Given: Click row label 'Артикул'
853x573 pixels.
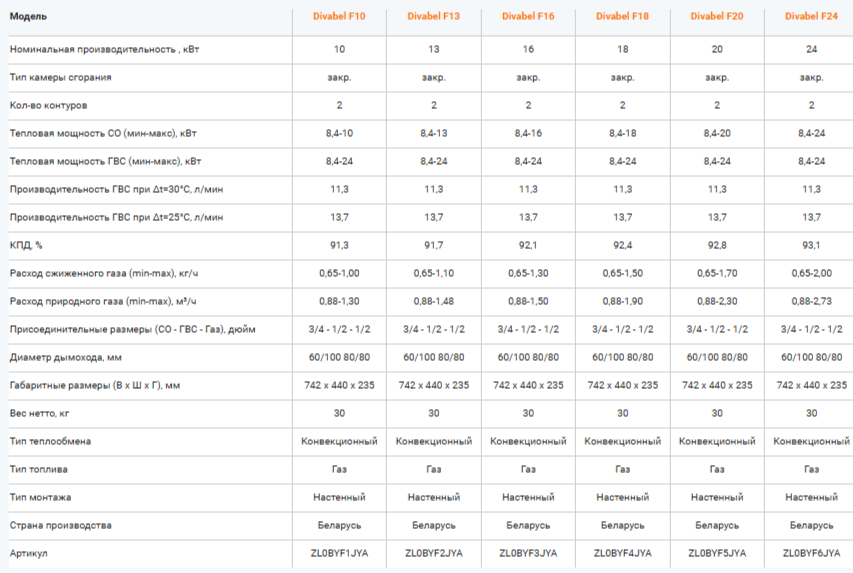Looking at the screenshot, I should click(x=28, y=553).
